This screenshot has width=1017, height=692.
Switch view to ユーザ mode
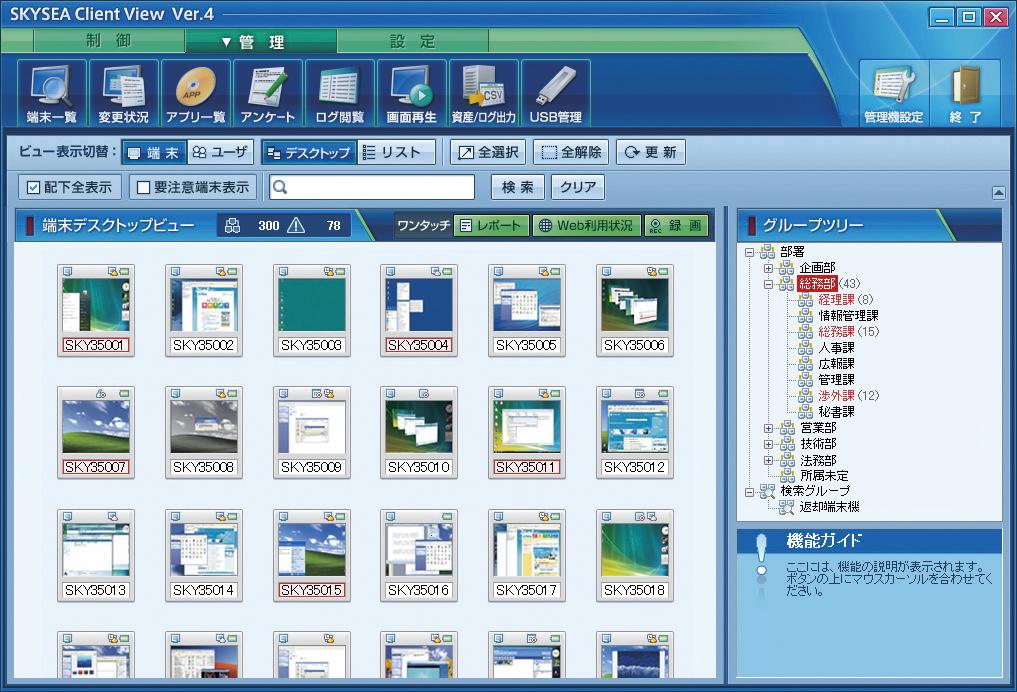click(x=218, y=153)
